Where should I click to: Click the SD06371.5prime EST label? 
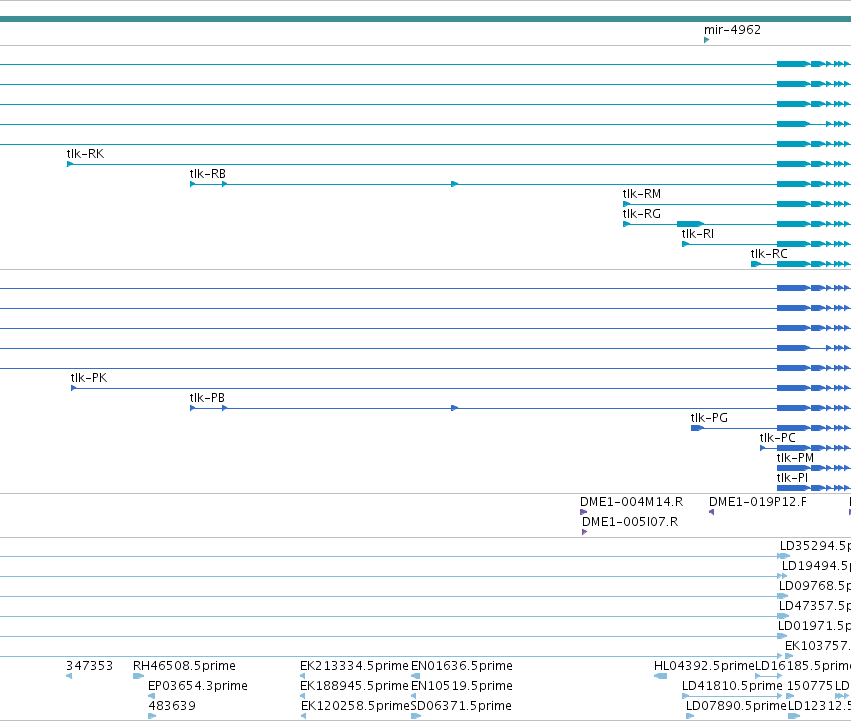click(461, 706)
